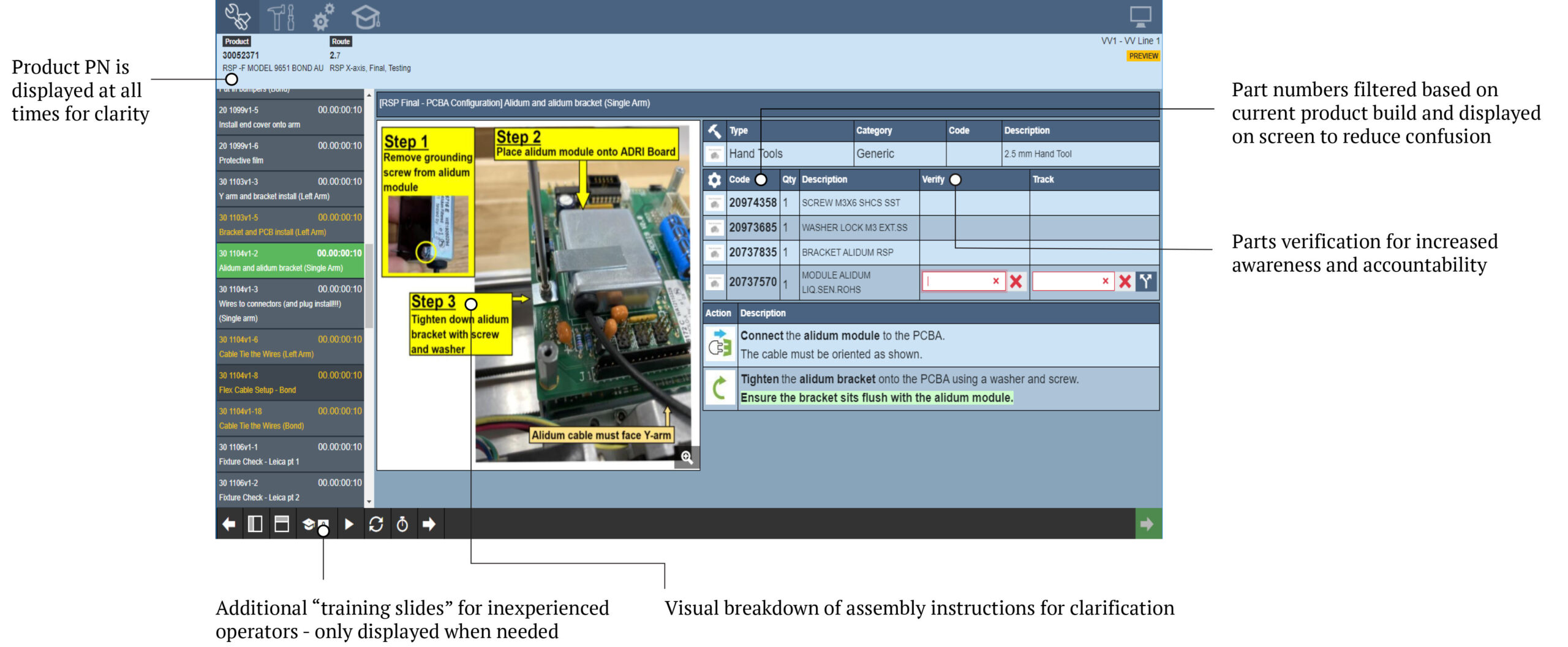Screen dimensions: 1568x647
Task: Go forward with the white right arrow
Action: (429, 524)
